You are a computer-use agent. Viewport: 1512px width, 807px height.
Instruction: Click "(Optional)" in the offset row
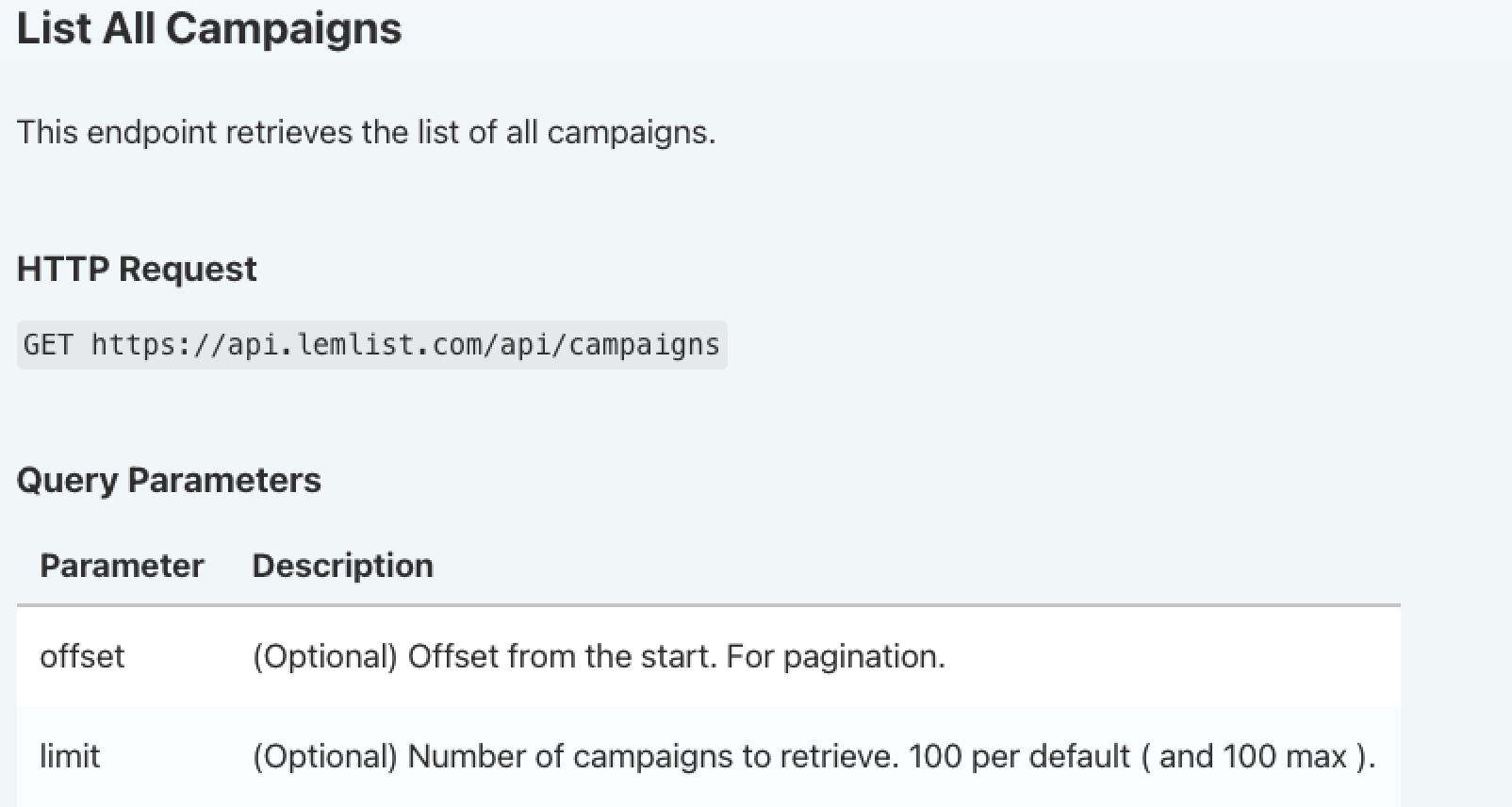(324, 656)
